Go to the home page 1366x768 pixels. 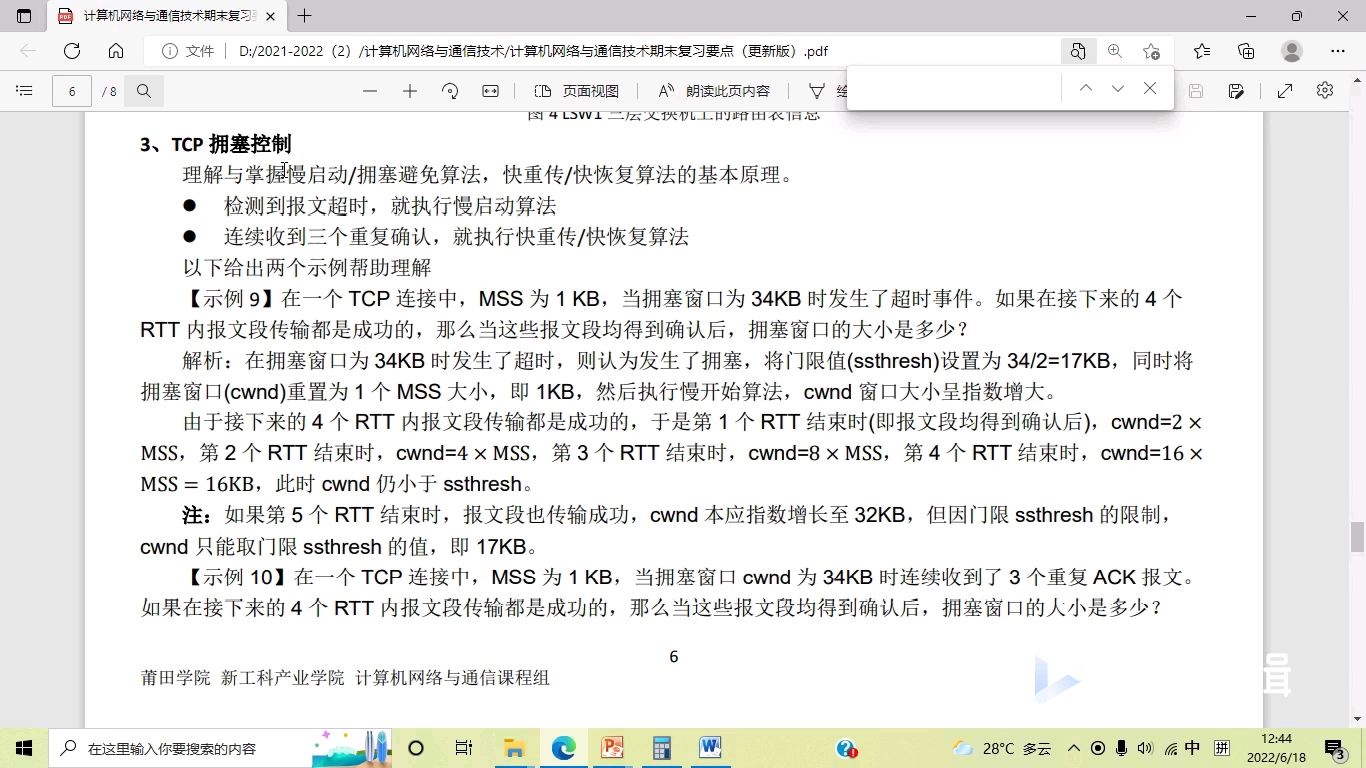tap(116, 51)
